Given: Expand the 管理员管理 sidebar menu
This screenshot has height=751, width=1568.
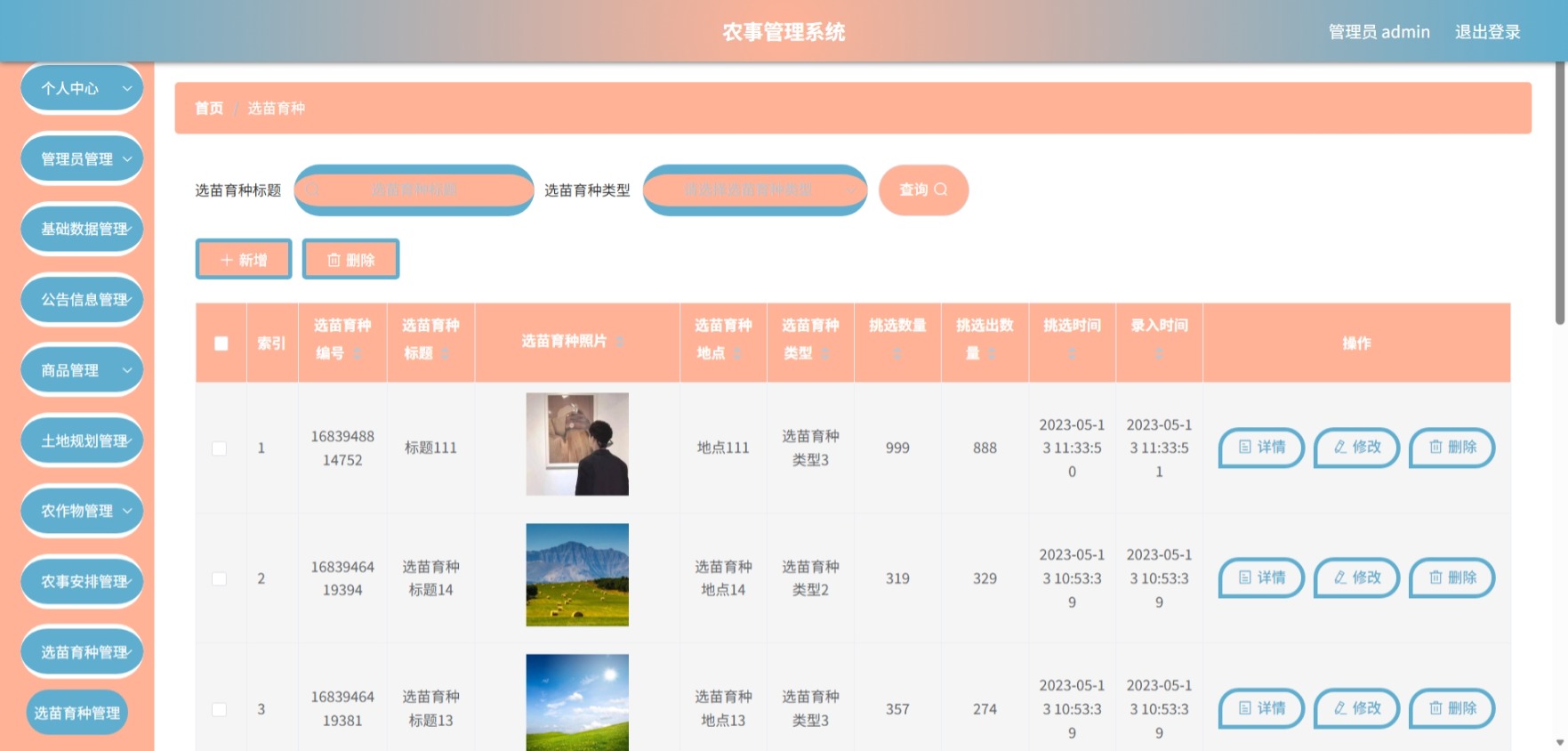Looking at the screenshot, I should pyautogui.click(x=82, y=158).
